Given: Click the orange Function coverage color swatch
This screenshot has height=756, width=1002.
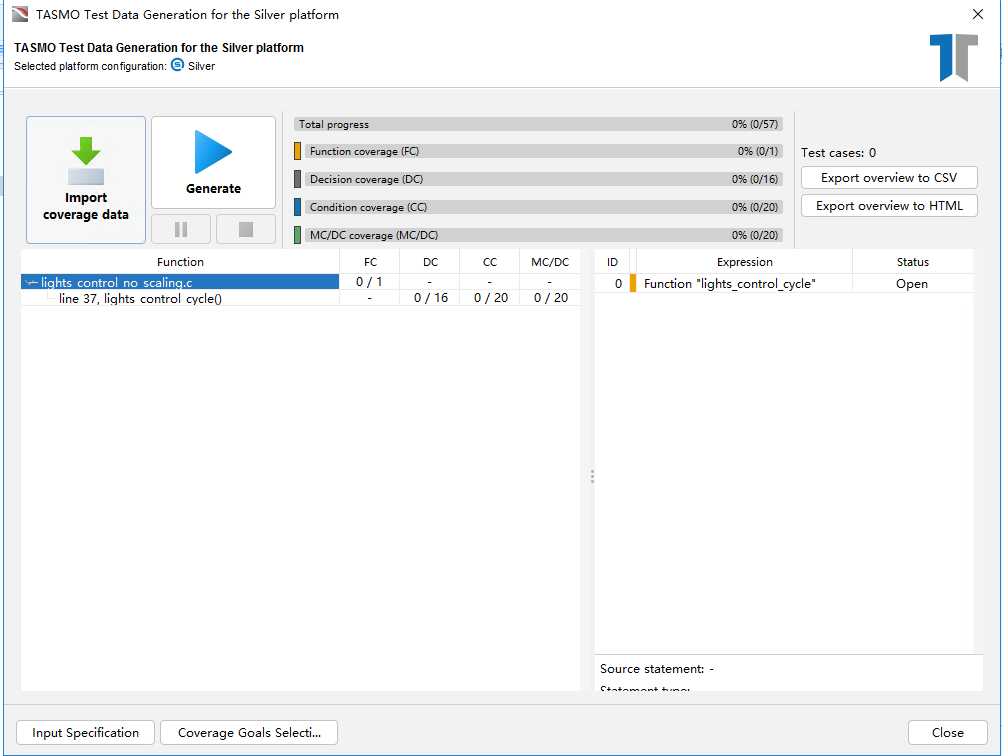Looking at the screenshot, I should (297, 151).
